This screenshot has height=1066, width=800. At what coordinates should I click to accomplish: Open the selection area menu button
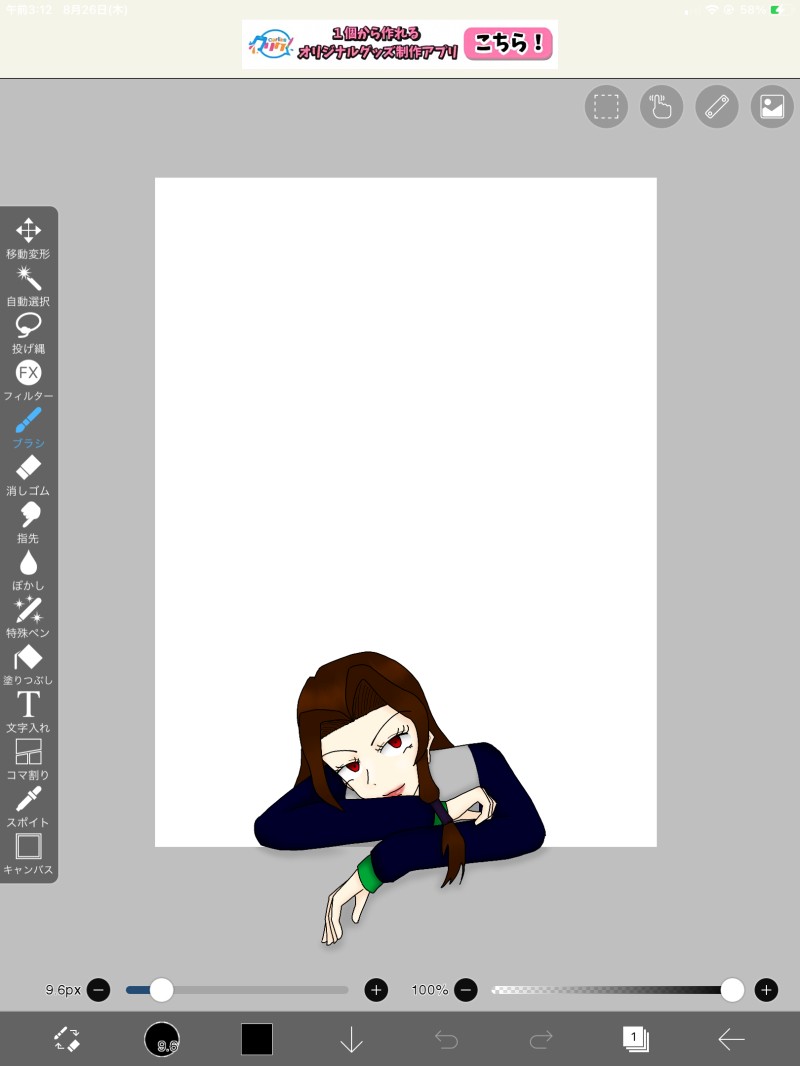click(x=606, y=107)
